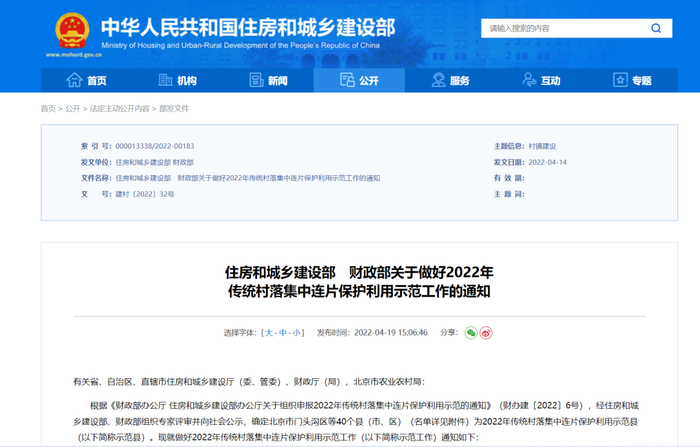This screenshot has width=700, height=447.
Task: Share via the green WeChat icon
Action: click(x=471, y=333)
